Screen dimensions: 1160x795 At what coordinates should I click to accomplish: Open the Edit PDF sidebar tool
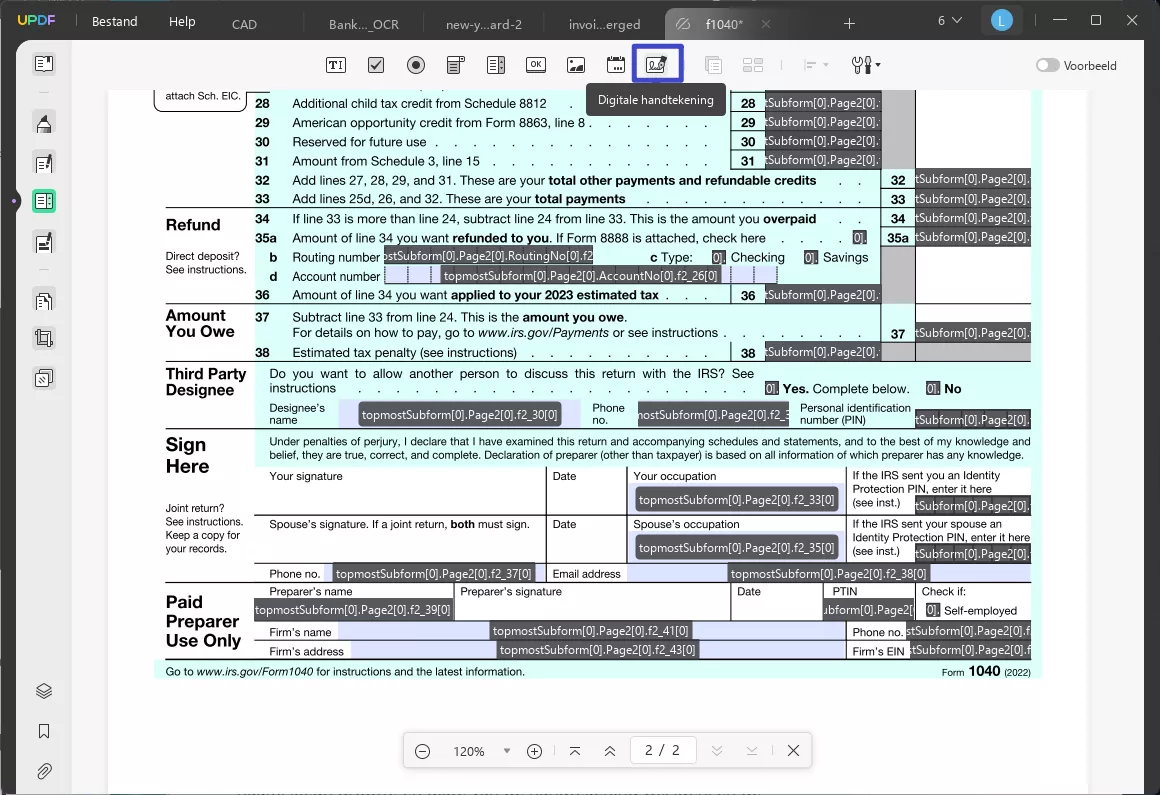click(x=44, y=163)
